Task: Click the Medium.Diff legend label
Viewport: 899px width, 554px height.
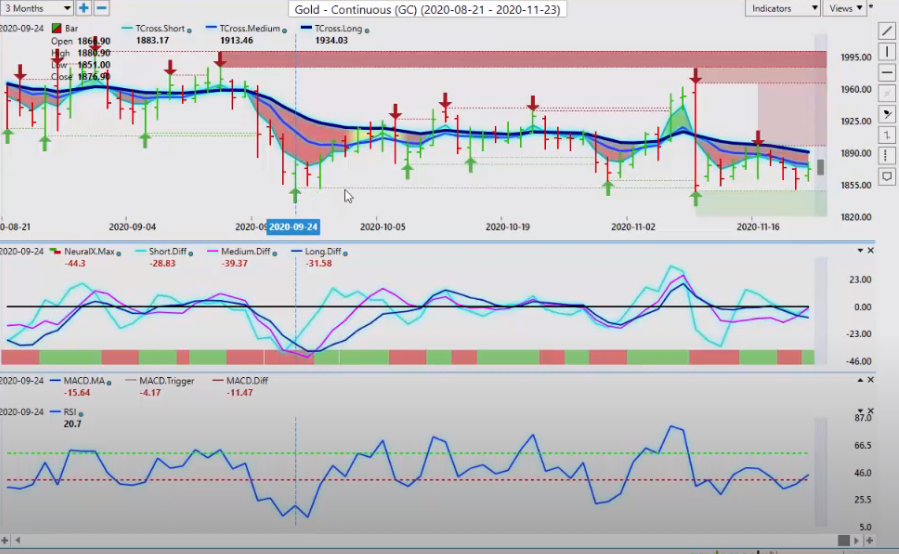Action: [245, 251]
